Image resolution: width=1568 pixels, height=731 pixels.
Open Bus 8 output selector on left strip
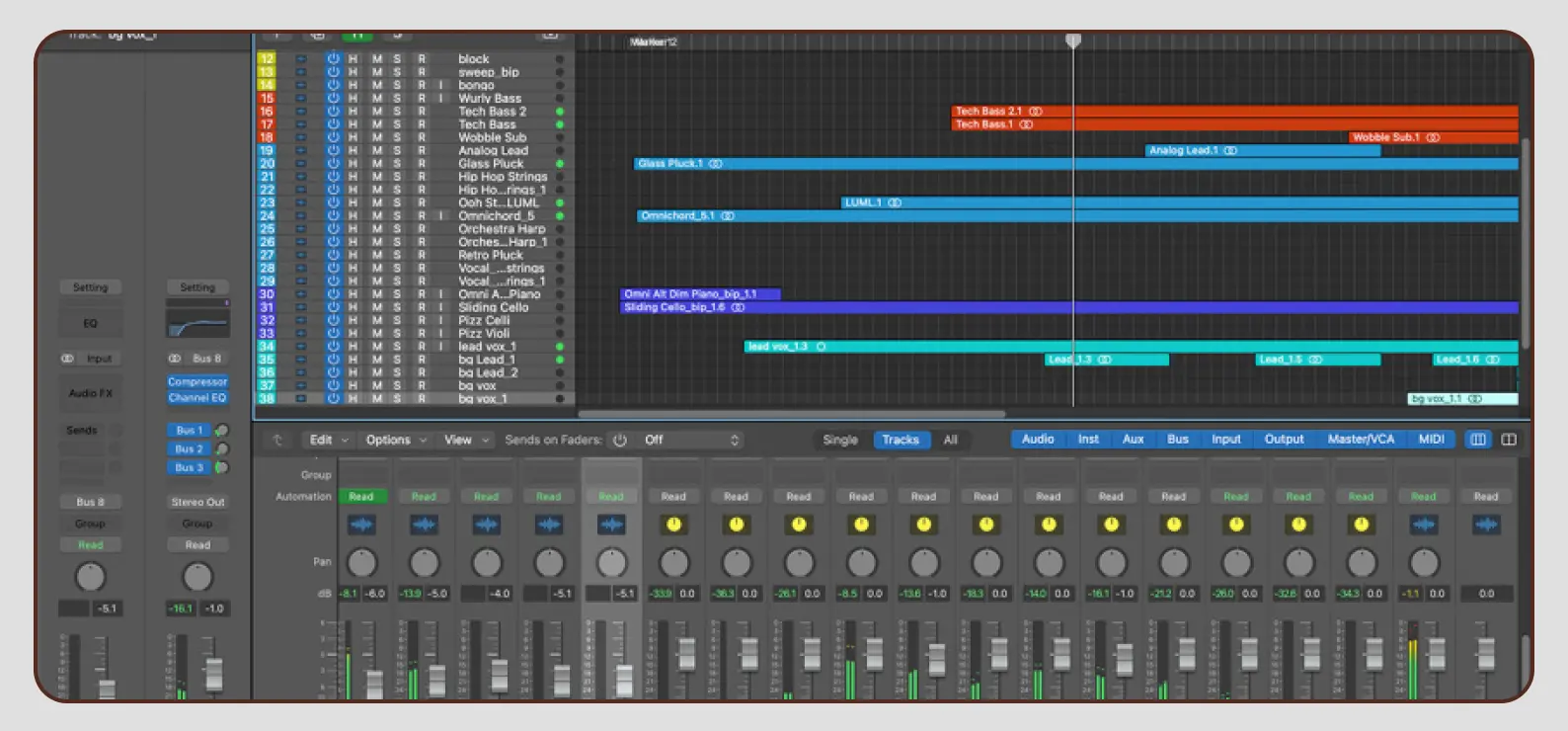pyautogui.click(x=90, y=502)
